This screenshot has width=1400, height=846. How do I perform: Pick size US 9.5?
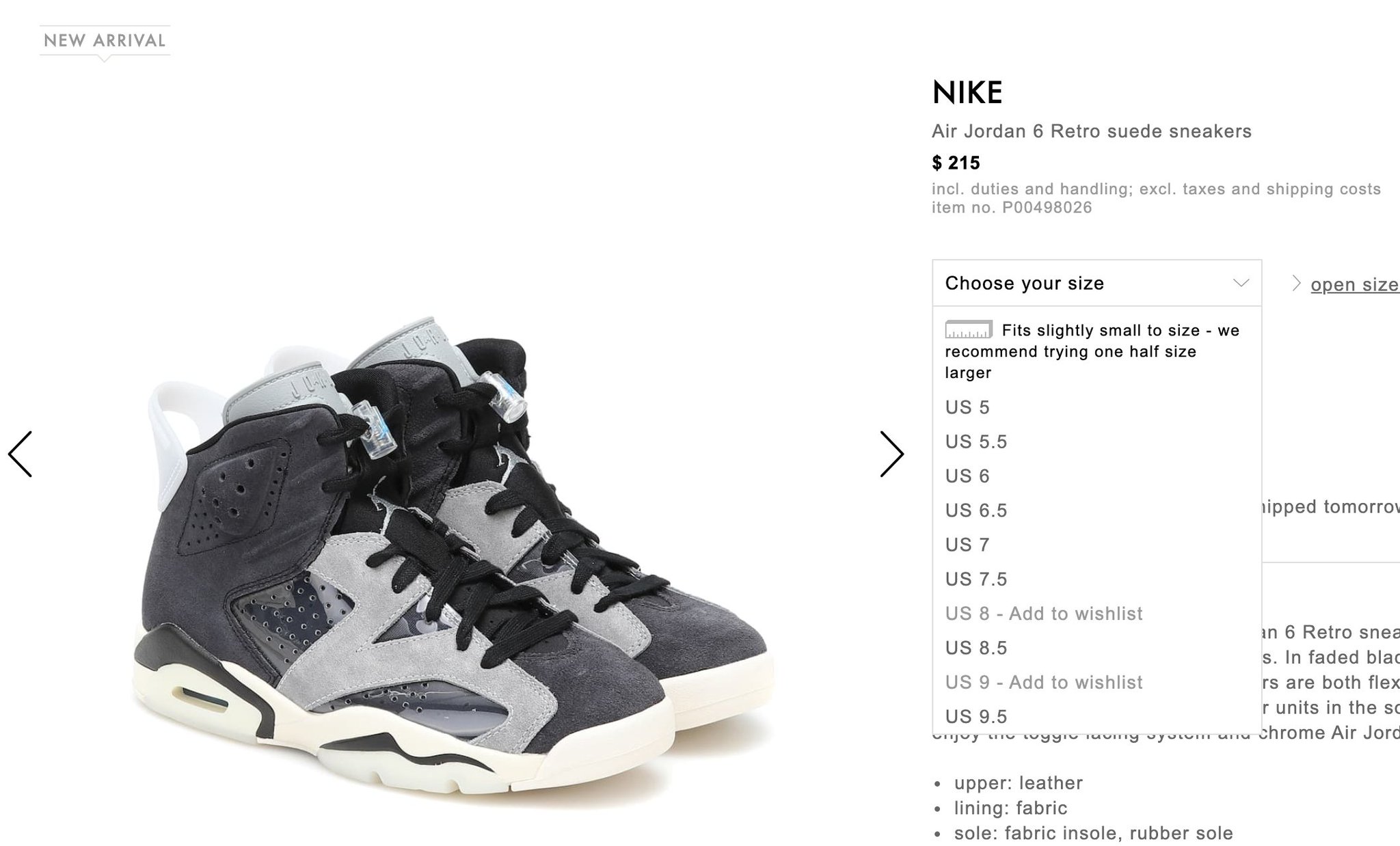[1096, 716]
